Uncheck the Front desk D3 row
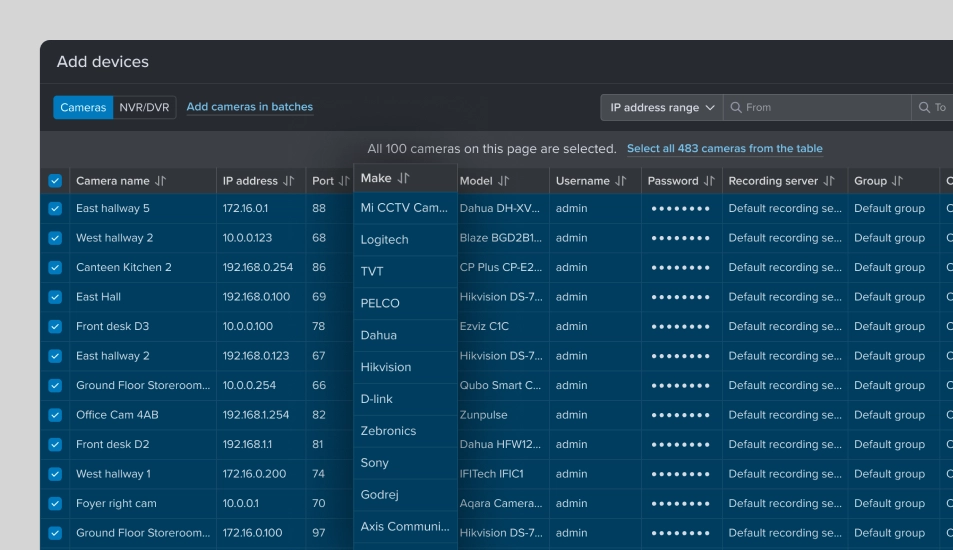The height and width of the screenshot is (550, 953). [55, 326]
